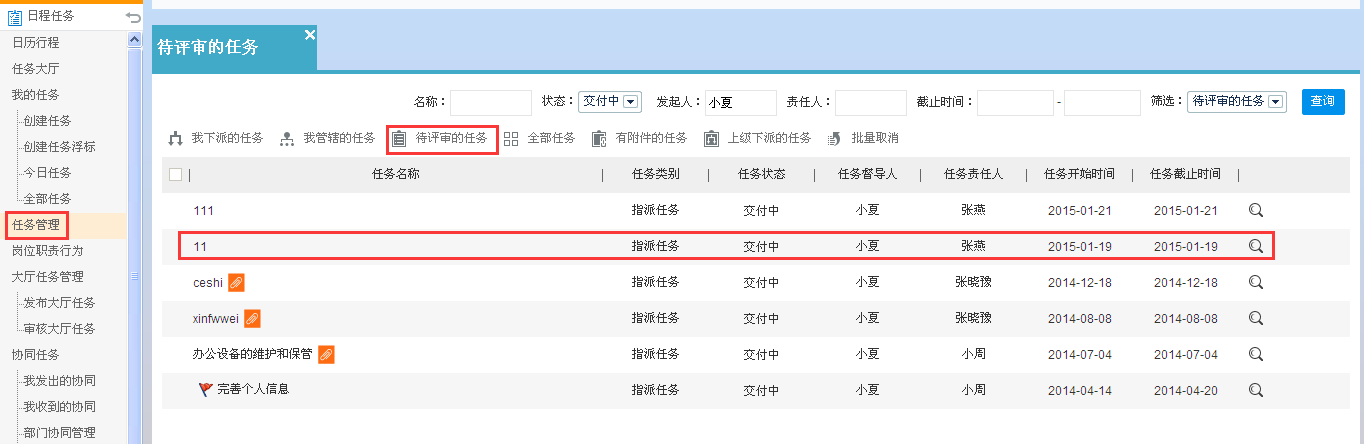Click magnifier icon for task 111

pyautogui.click(x=1256, y=210)
